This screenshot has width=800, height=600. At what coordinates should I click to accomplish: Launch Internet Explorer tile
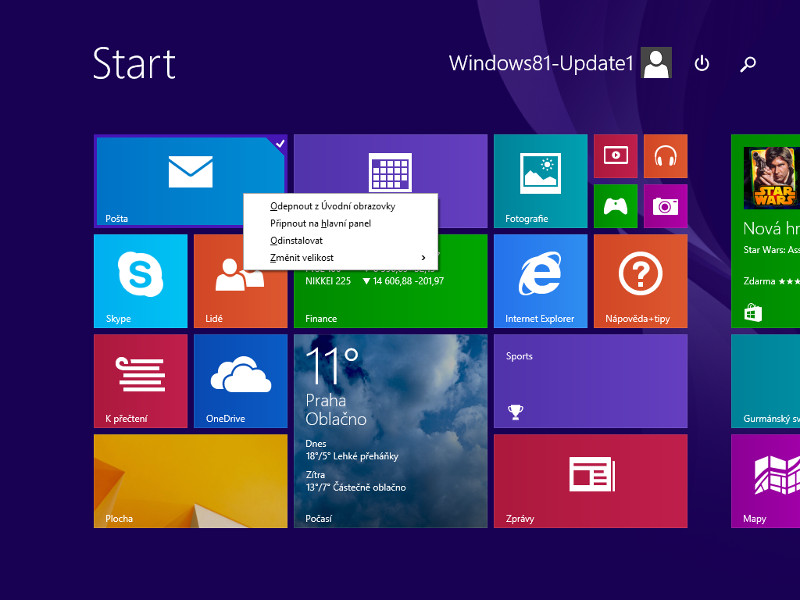[x=540, y=281]
